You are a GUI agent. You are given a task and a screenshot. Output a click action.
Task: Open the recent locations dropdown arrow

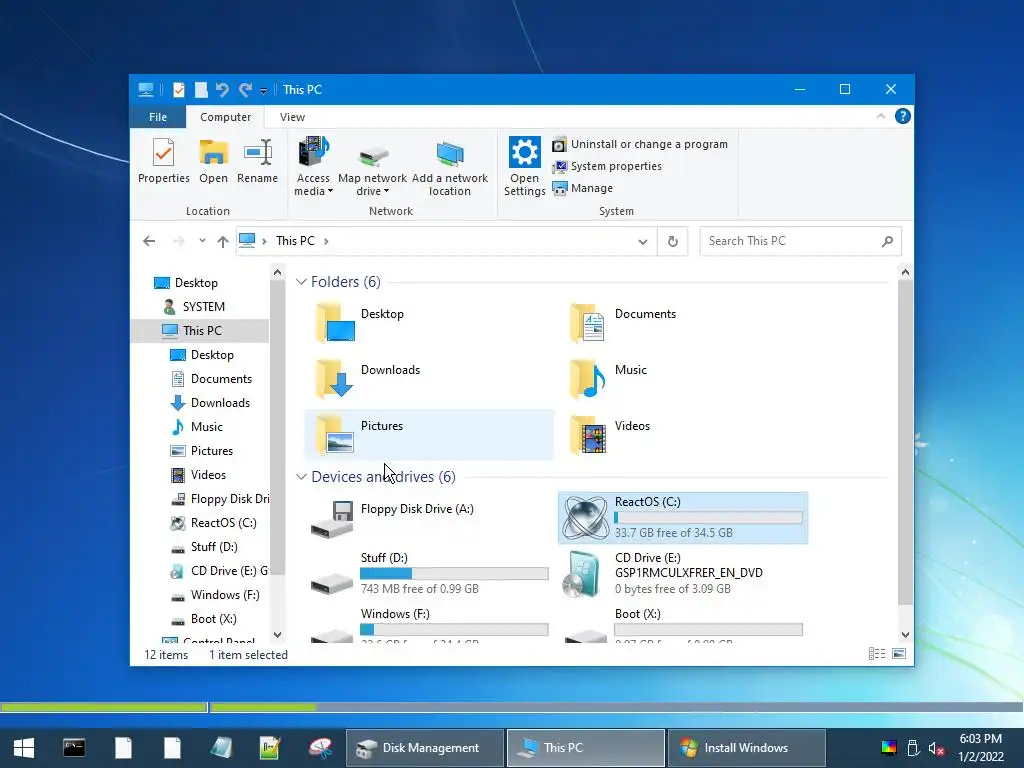click(x=202, y=241)
